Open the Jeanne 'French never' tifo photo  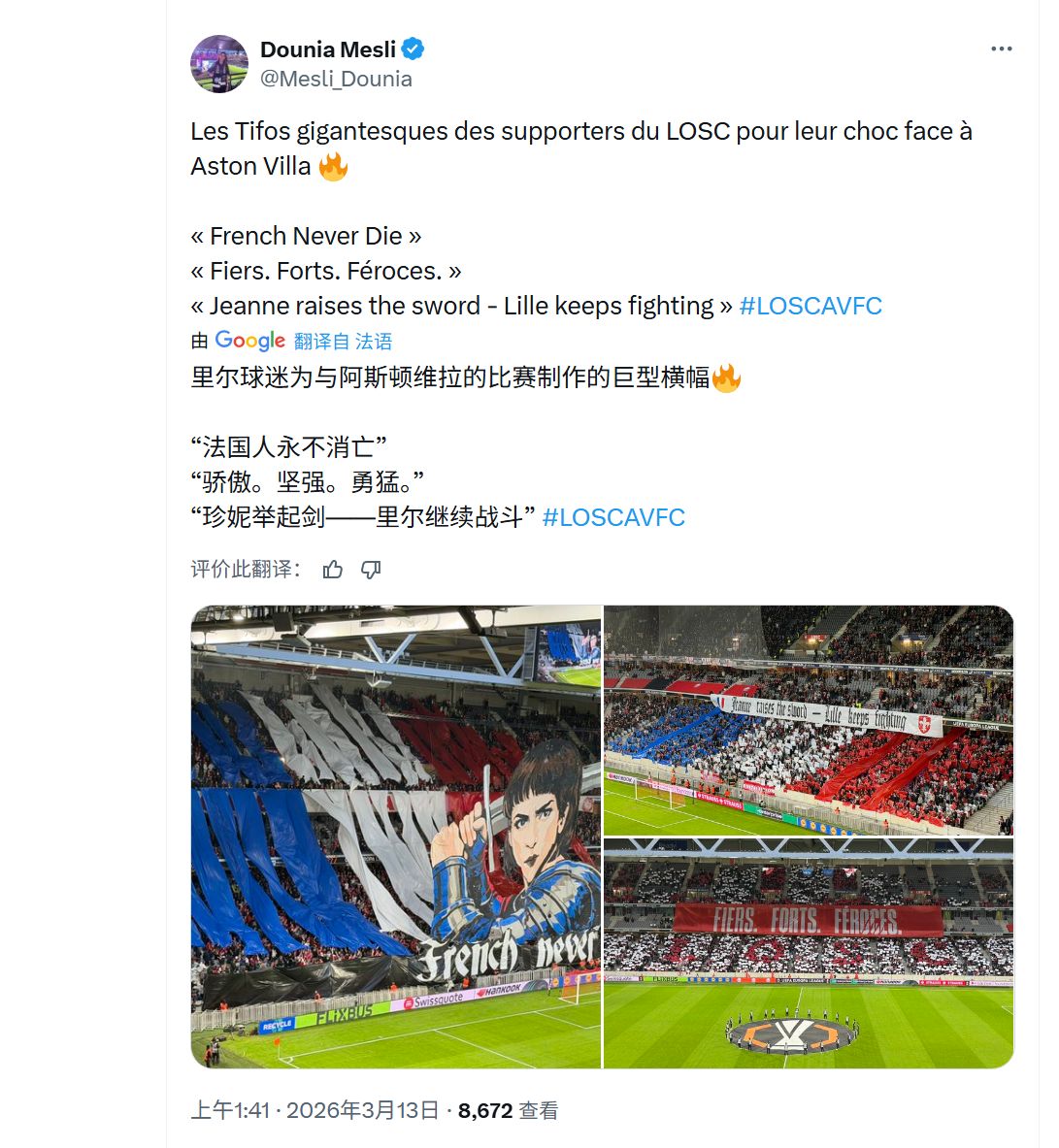click(x=396, y=836)
